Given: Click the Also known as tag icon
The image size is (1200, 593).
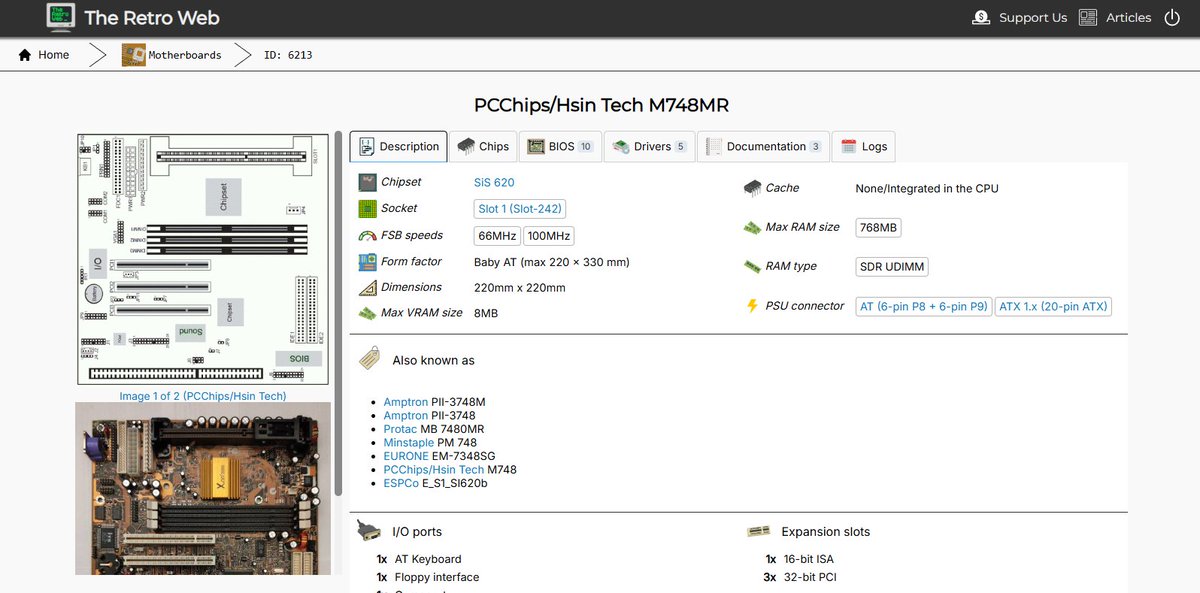Looking at the screenshot, I should click(369, 359).
